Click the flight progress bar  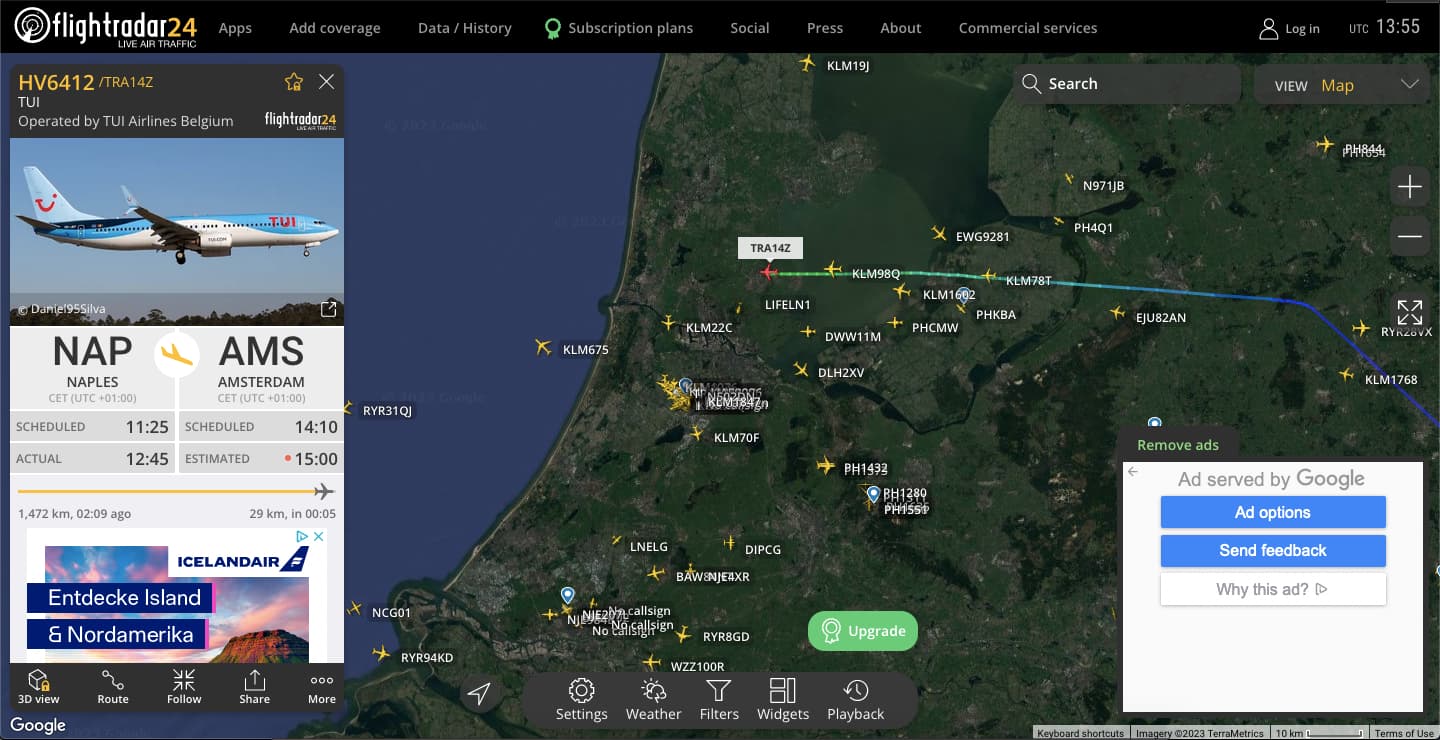pos(177,491)
